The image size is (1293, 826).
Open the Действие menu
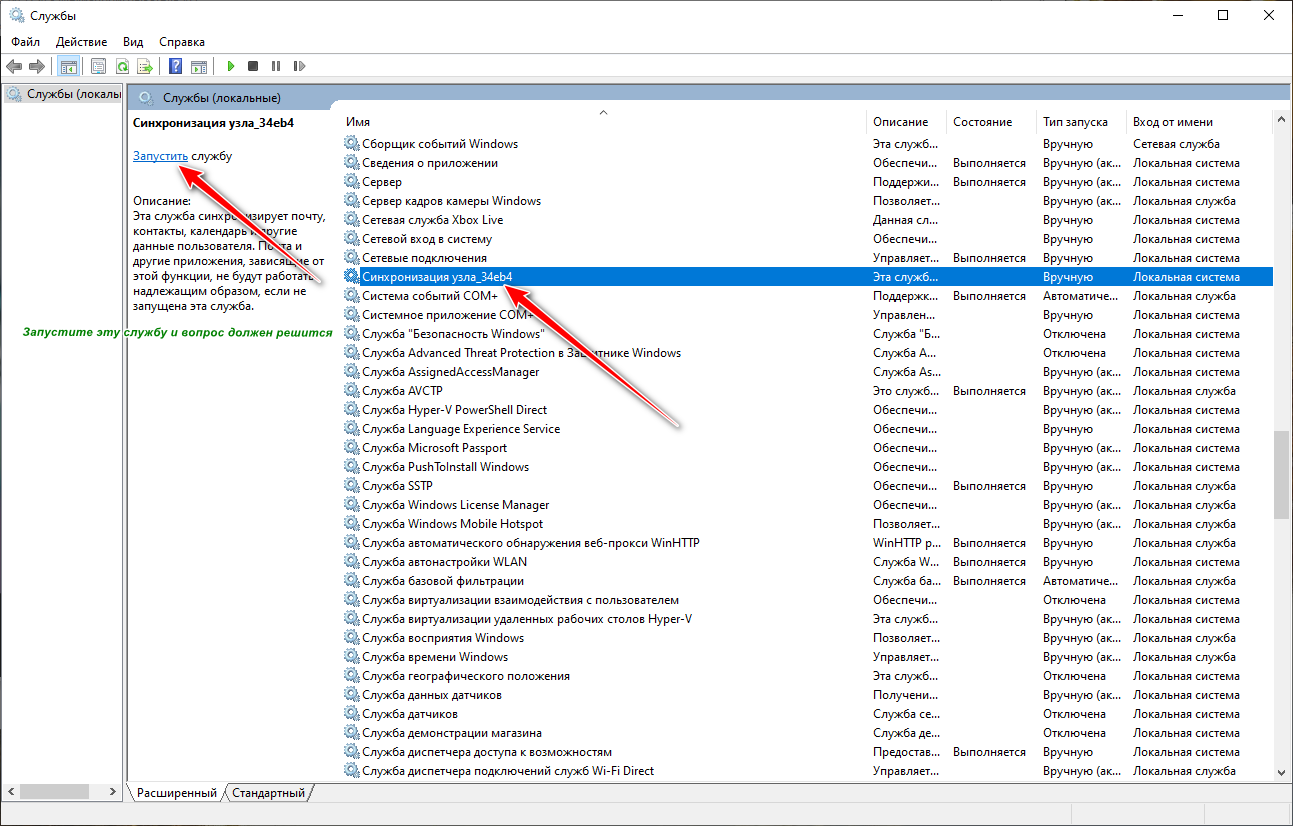pos(82,42)
